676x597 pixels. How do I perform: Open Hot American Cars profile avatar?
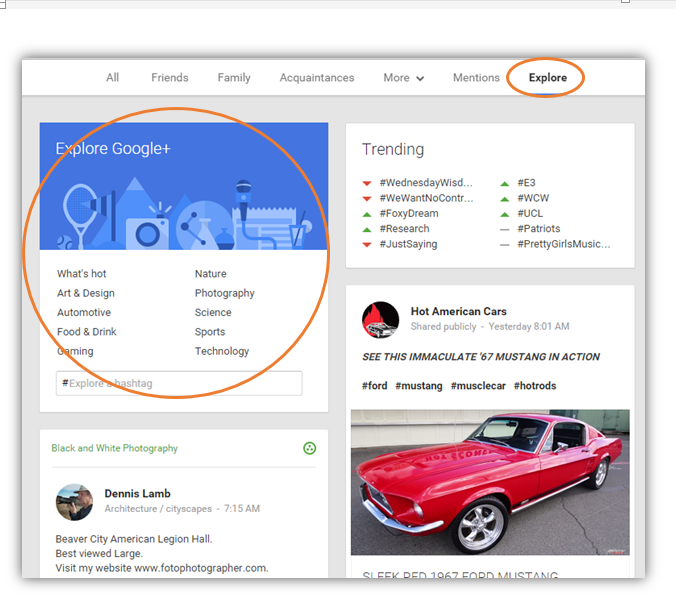tap(380, 319)
